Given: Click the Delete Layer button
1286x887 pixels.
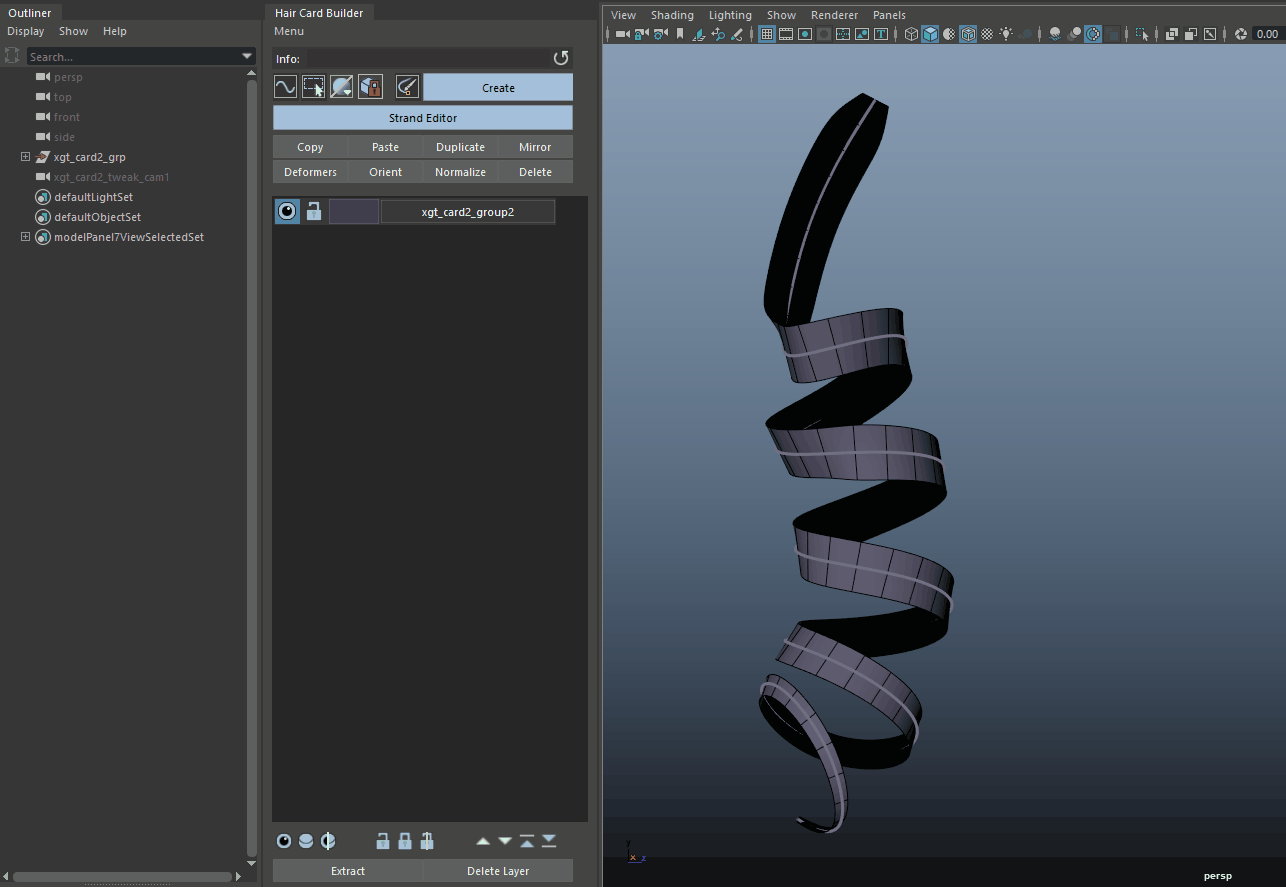Looking at the screenshot, I should pyautogui.click(x=497, y=871).
